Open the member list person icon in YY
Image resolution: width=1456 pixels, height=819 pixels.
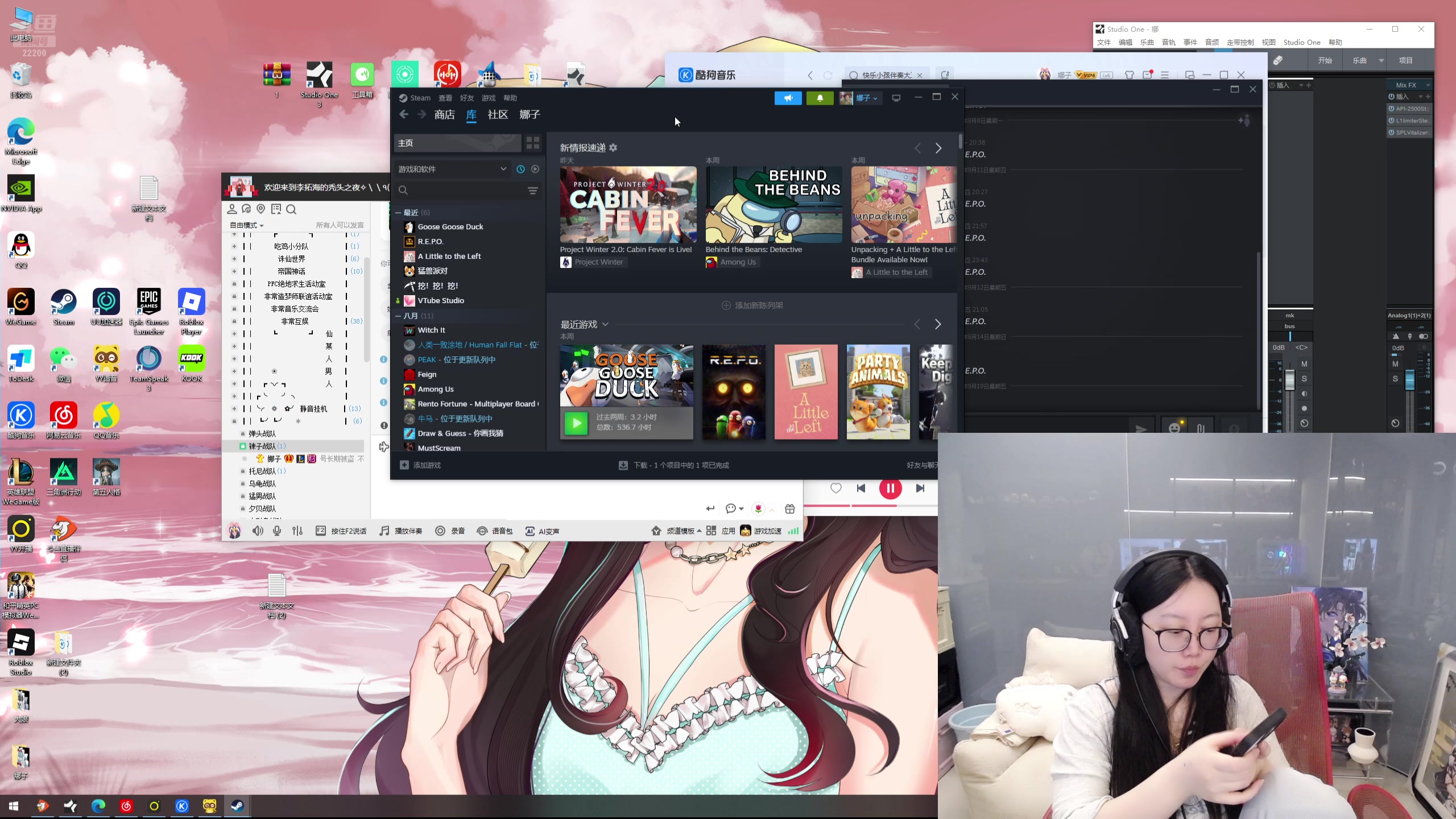(x=232, y=209)
